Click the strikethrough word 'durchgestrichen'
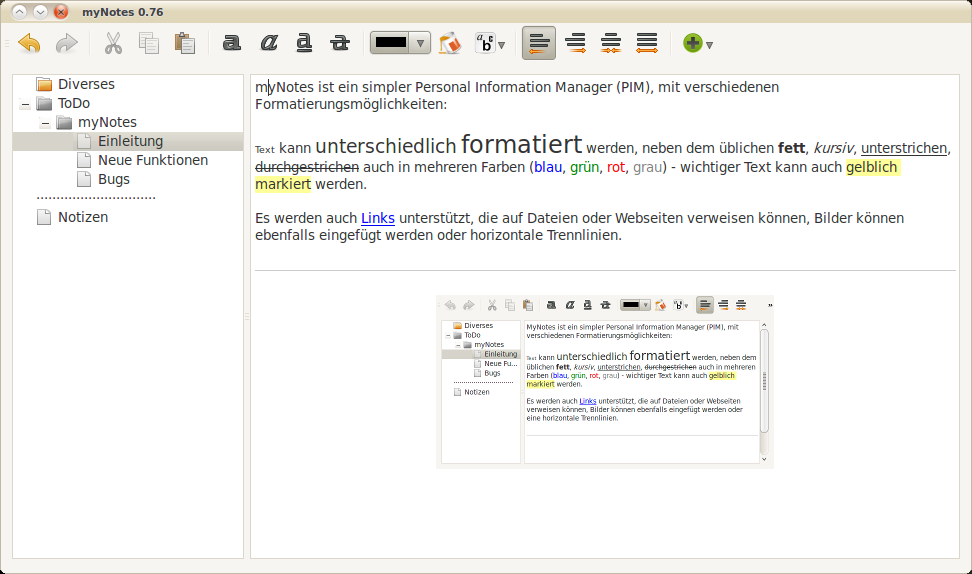This screenshot has height=574, width=972. [x=307, y=167]
